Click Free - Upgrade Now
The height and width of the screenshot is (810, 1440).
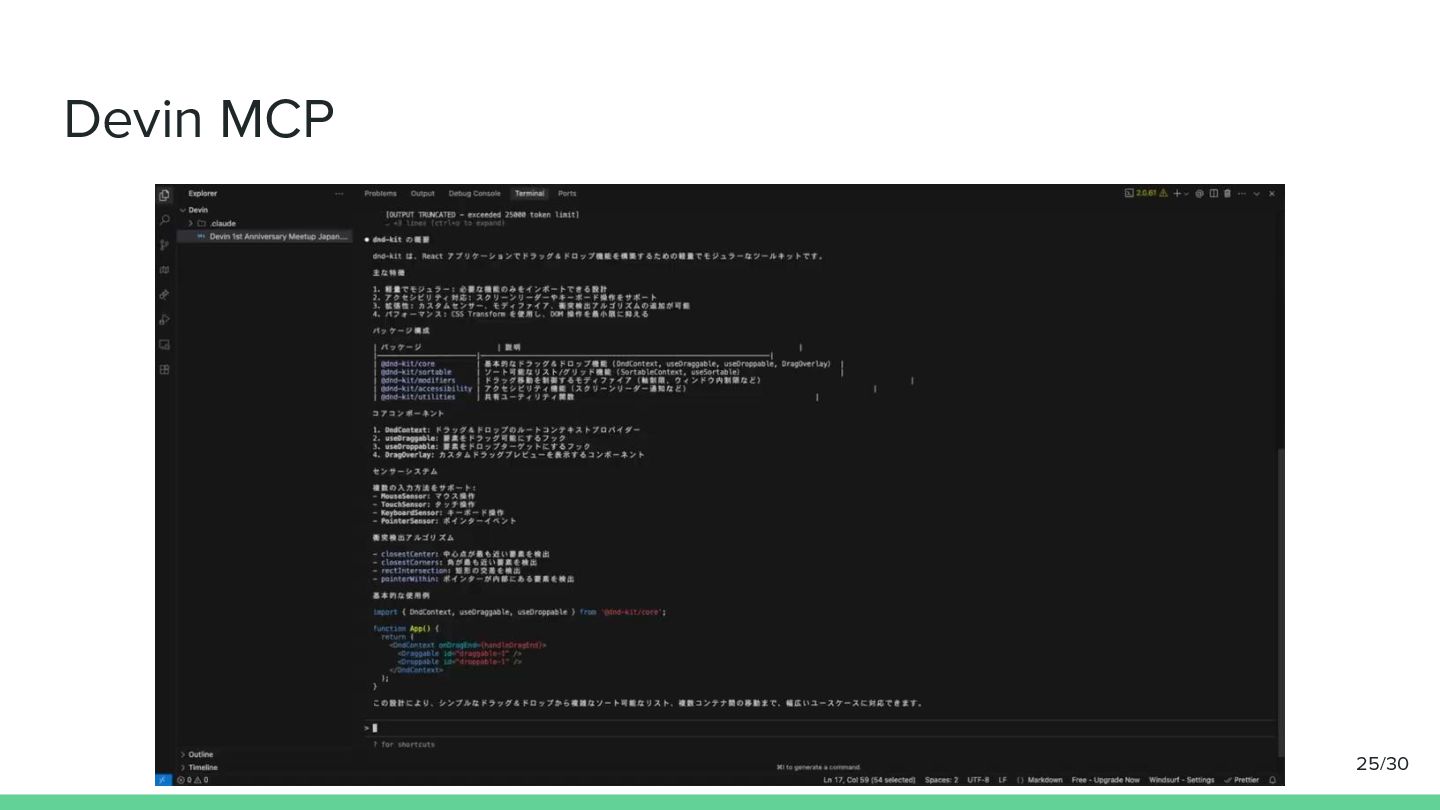[1105, 780]
